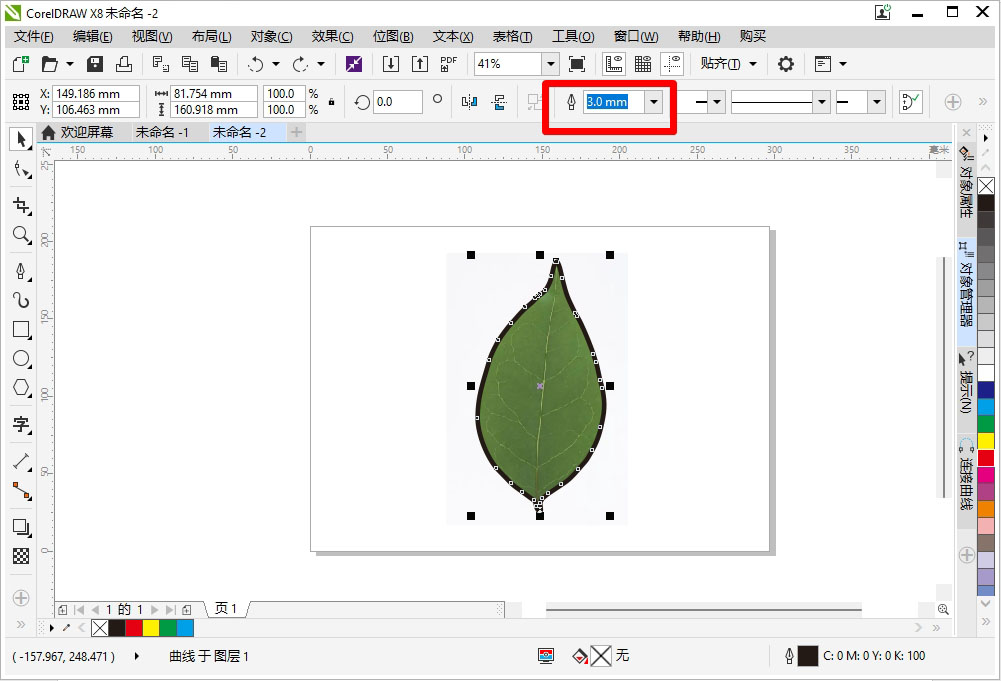This screenshot has width=1001, height=681.
Task: Open the Options gear icon
Action: pyautogui.click(x=786, y=64)
